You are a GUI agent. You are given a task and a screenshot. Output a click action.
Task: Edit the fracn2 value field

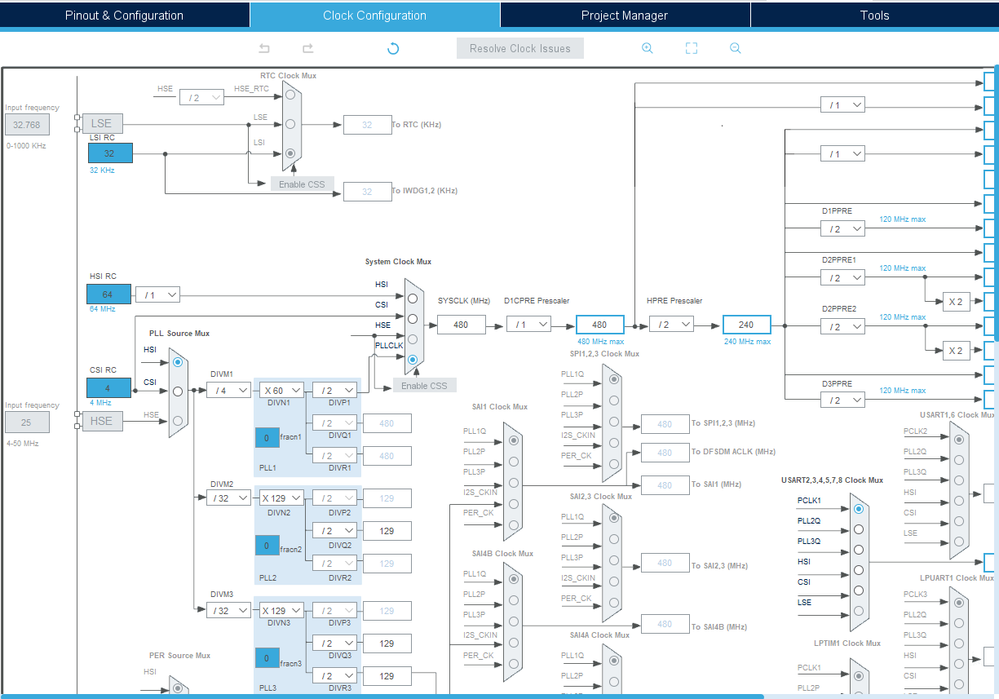(267, 545)
